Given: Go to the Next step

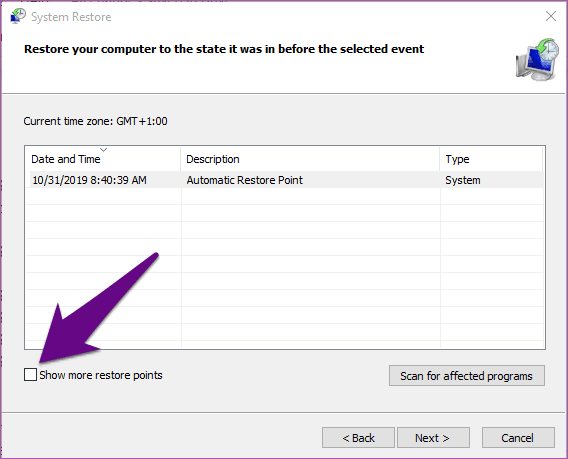Looking at the screenshot, I should pyautogui.click(x=433, y=438).
